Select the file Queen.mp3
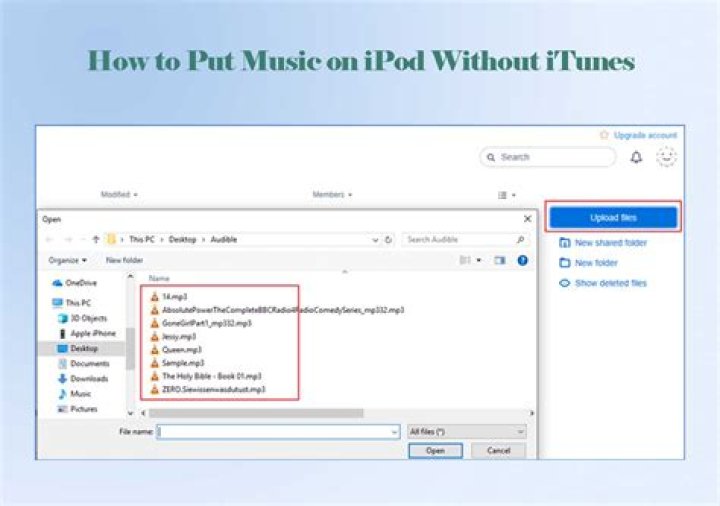 [x=176, y=350]
